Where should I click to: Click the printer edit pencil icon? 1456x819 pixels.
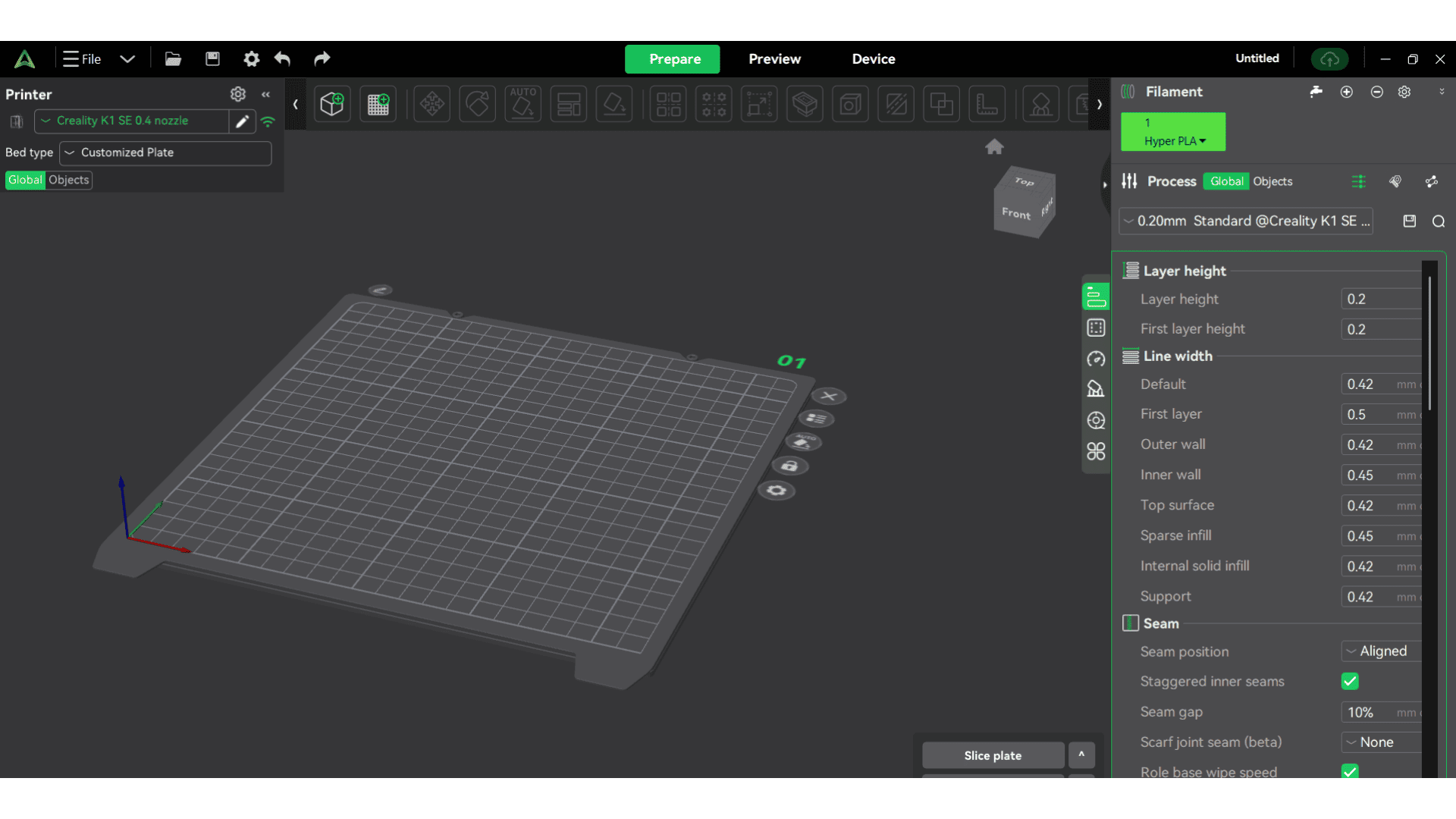(x=242, y=121)
